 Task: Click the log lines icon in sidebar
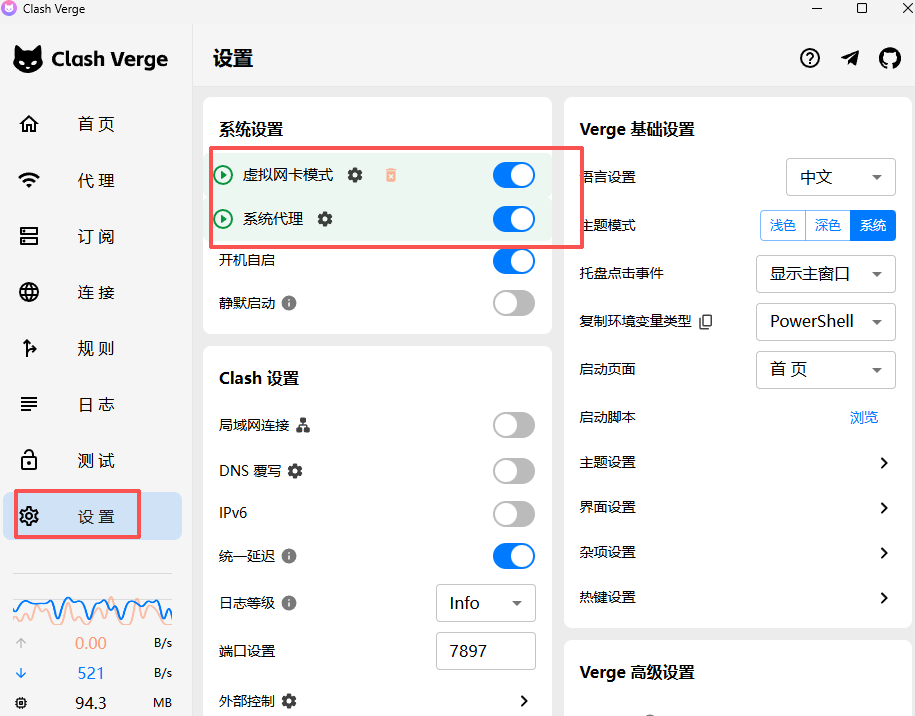[x=29, y=404]
